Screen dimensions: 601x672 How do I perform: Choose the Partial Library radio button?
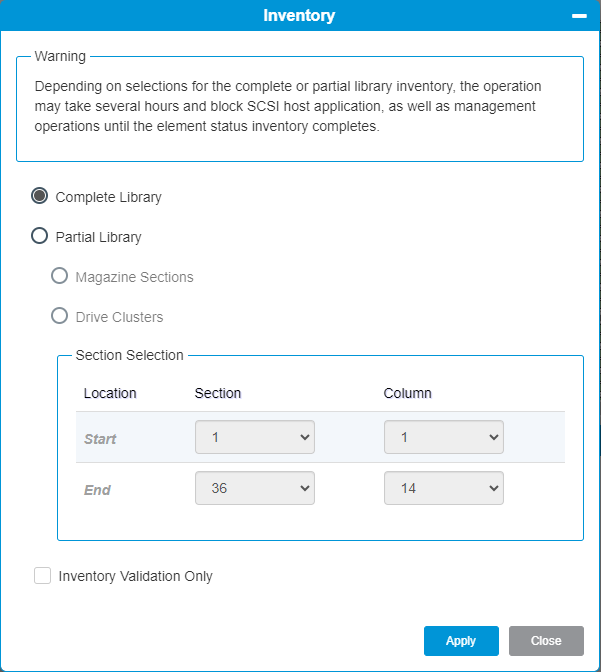pyautogui.click(x=40, y=236)
